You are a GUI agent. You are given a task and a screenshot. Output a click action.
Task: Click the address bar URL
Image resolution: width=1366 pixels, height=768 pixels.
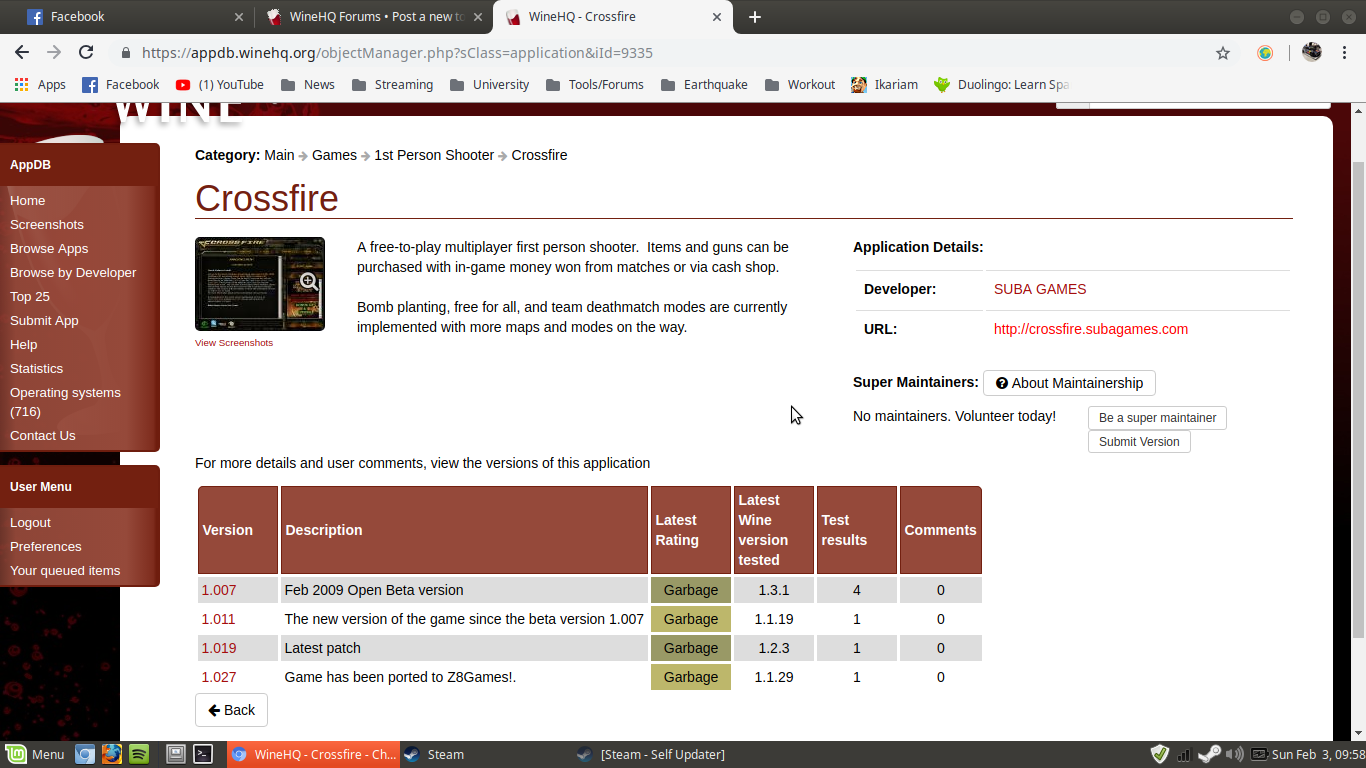point(397,53)
